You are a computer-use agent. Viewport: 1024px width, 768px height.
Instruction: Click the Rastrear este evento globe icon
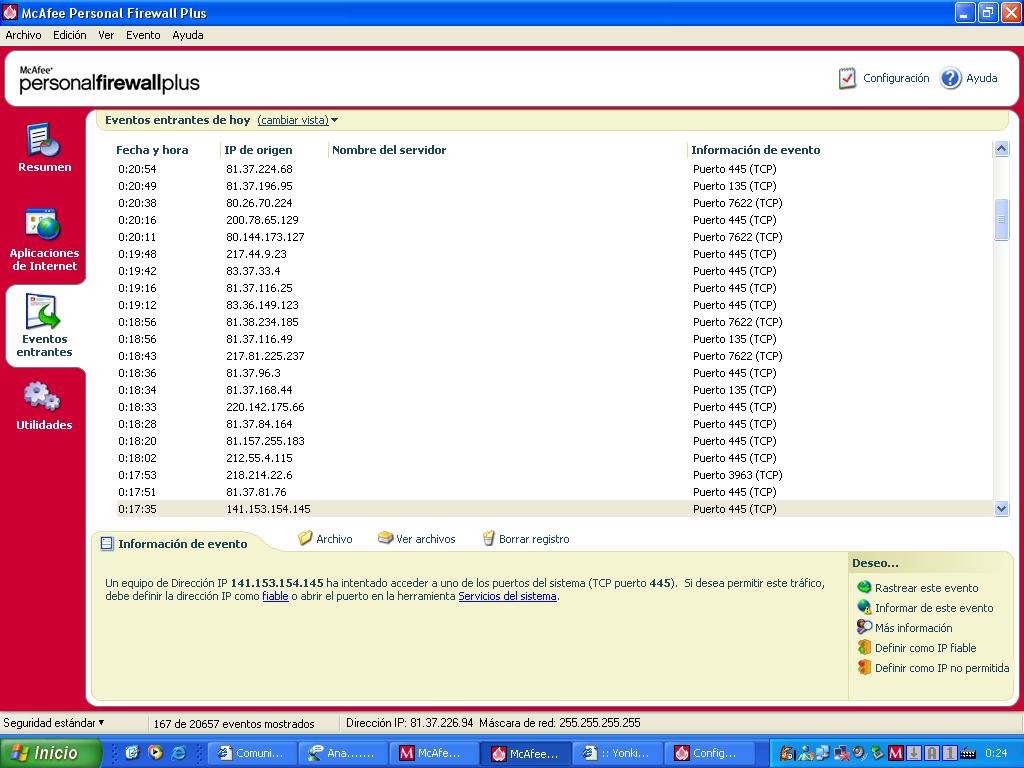864,587
